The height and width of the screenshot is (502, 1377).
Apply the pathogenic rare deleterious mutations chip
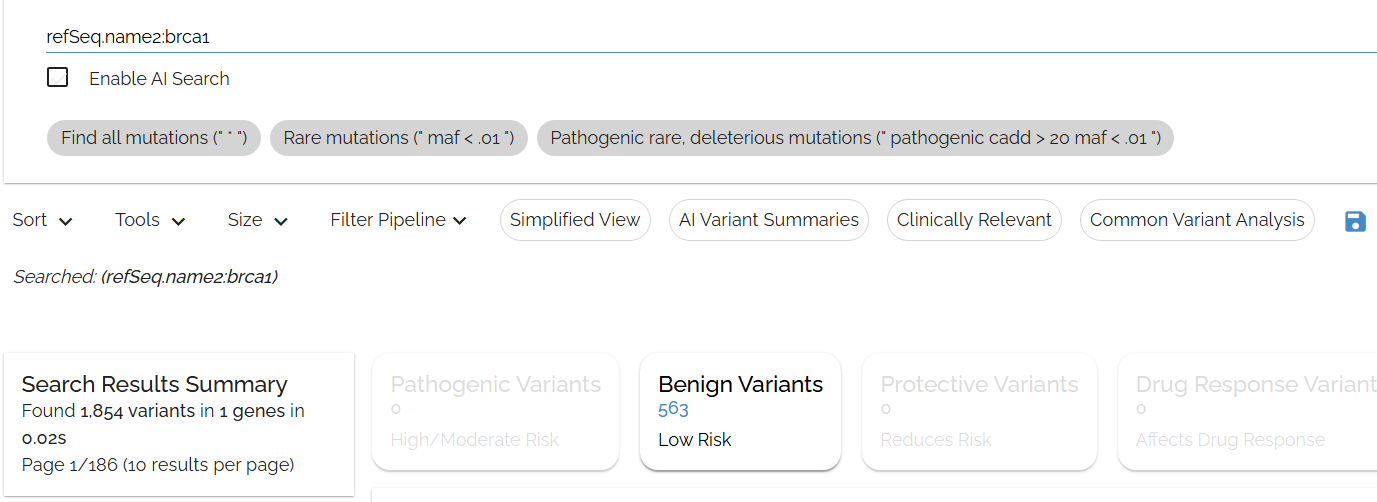click(x=855, y=138)
